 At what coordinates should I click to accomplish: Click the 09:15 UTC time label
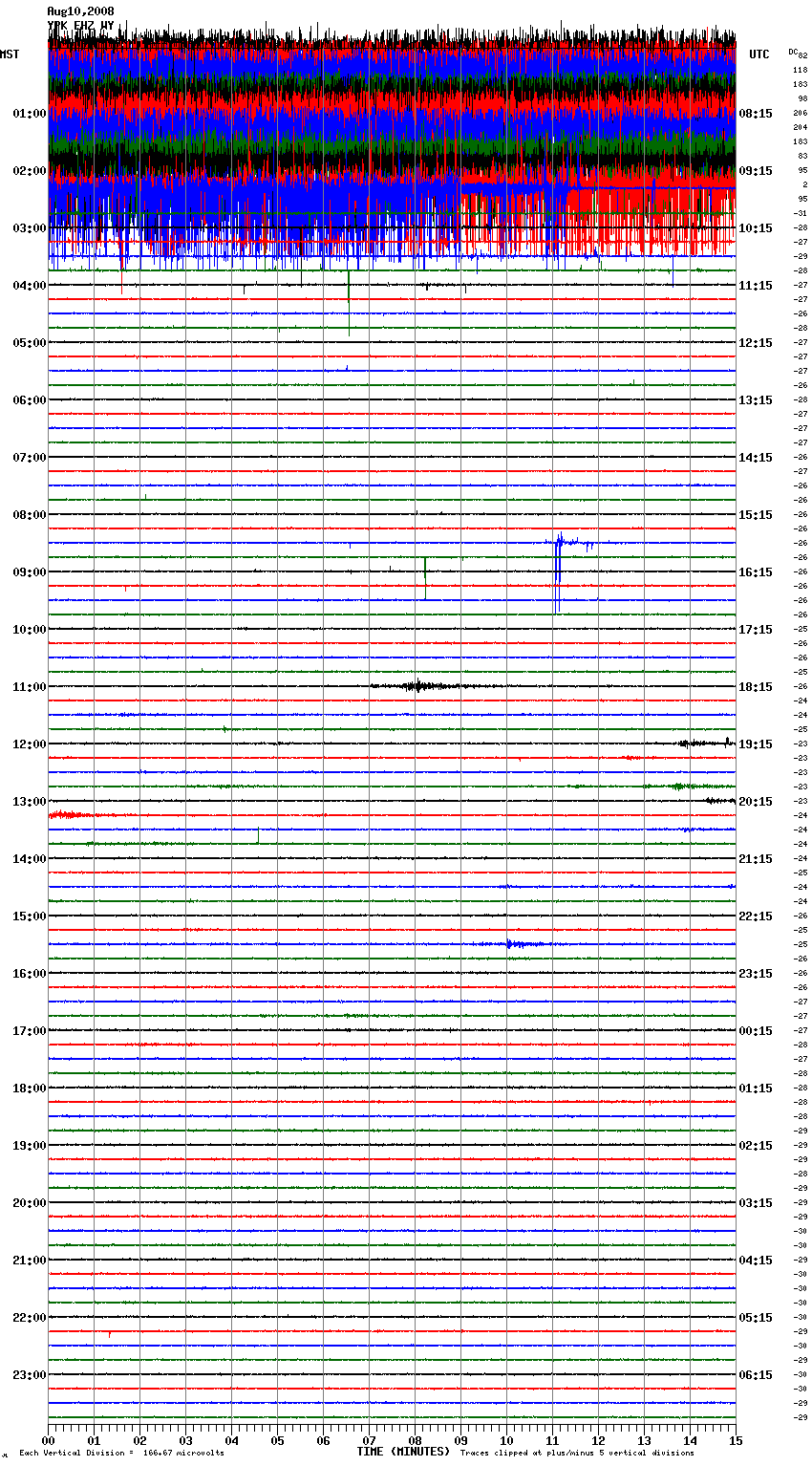[756, 171]
